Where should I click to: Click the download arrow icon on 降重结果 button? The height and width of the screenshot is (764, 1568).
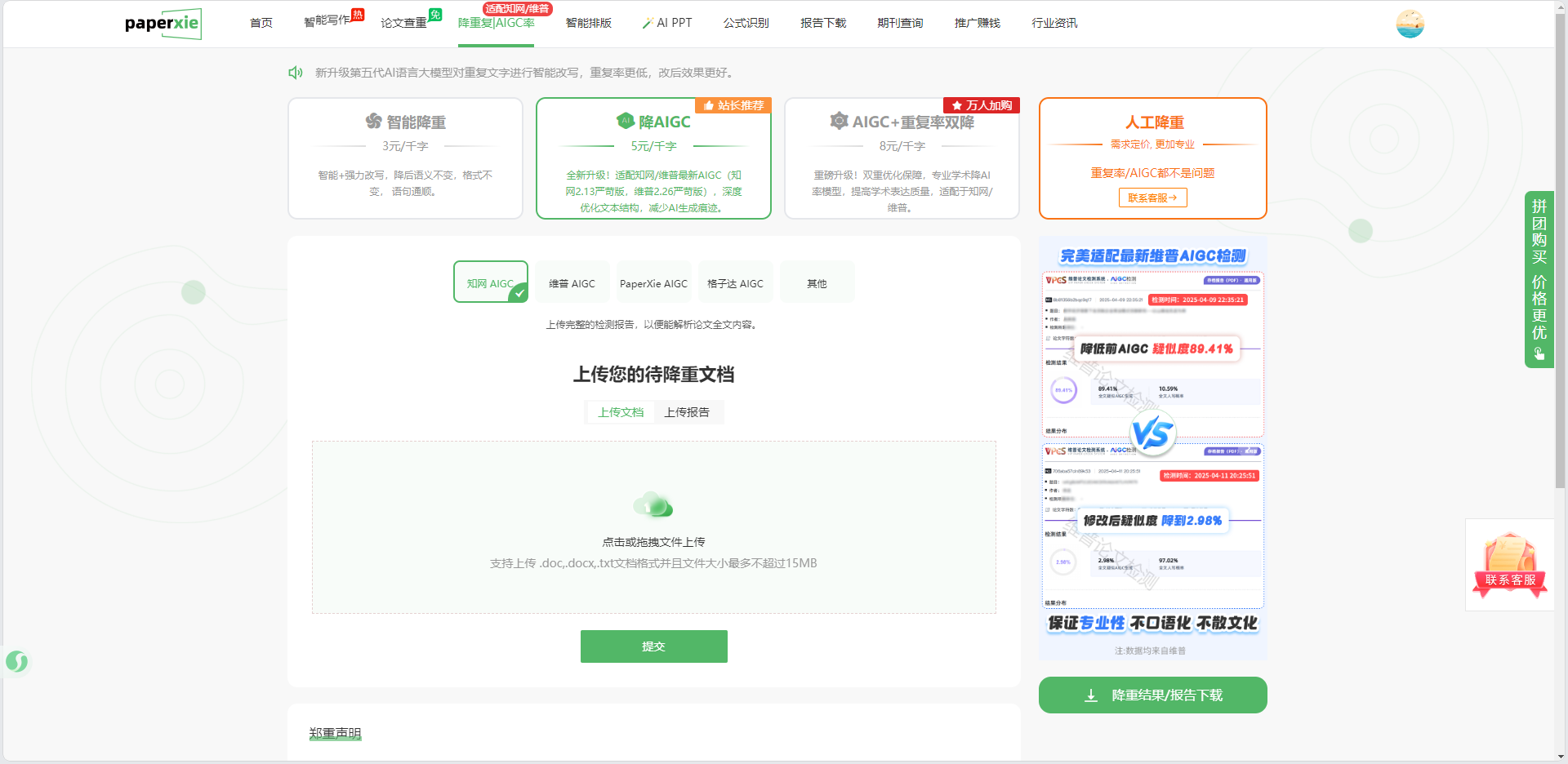point(1091,695)
